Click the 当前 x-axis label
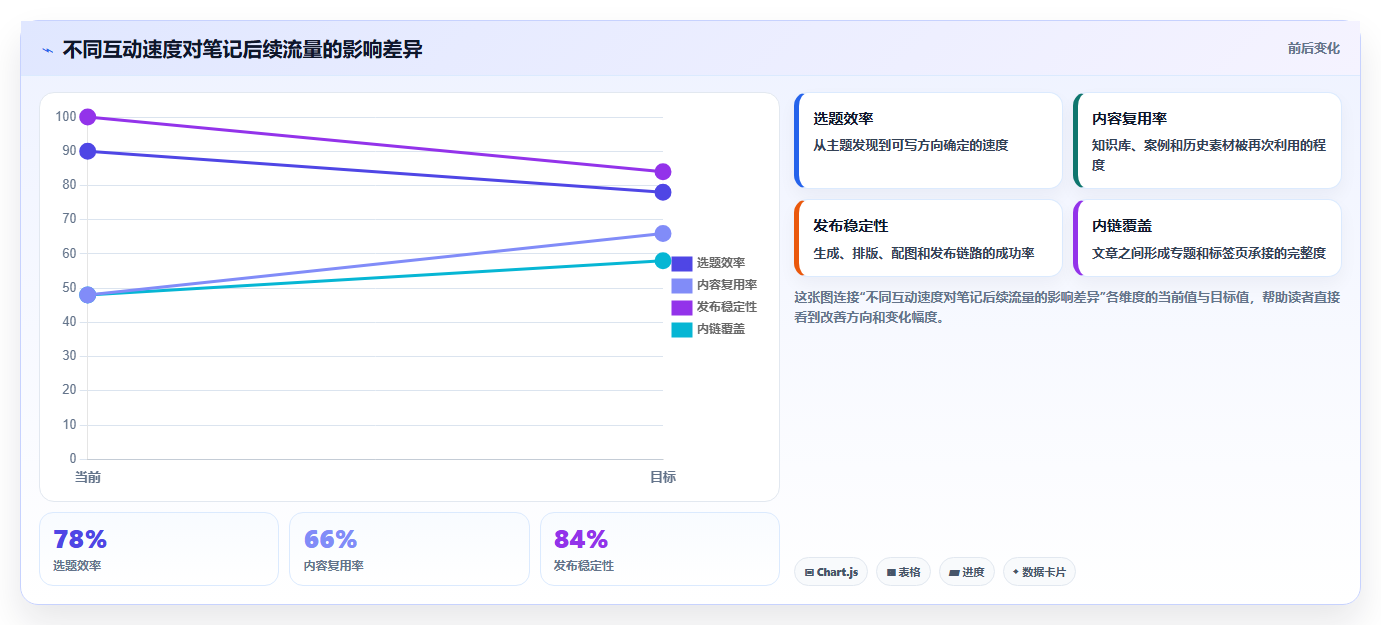This screenshot has width=1381, height=625. pyautogui.click(x=88, y=477)
